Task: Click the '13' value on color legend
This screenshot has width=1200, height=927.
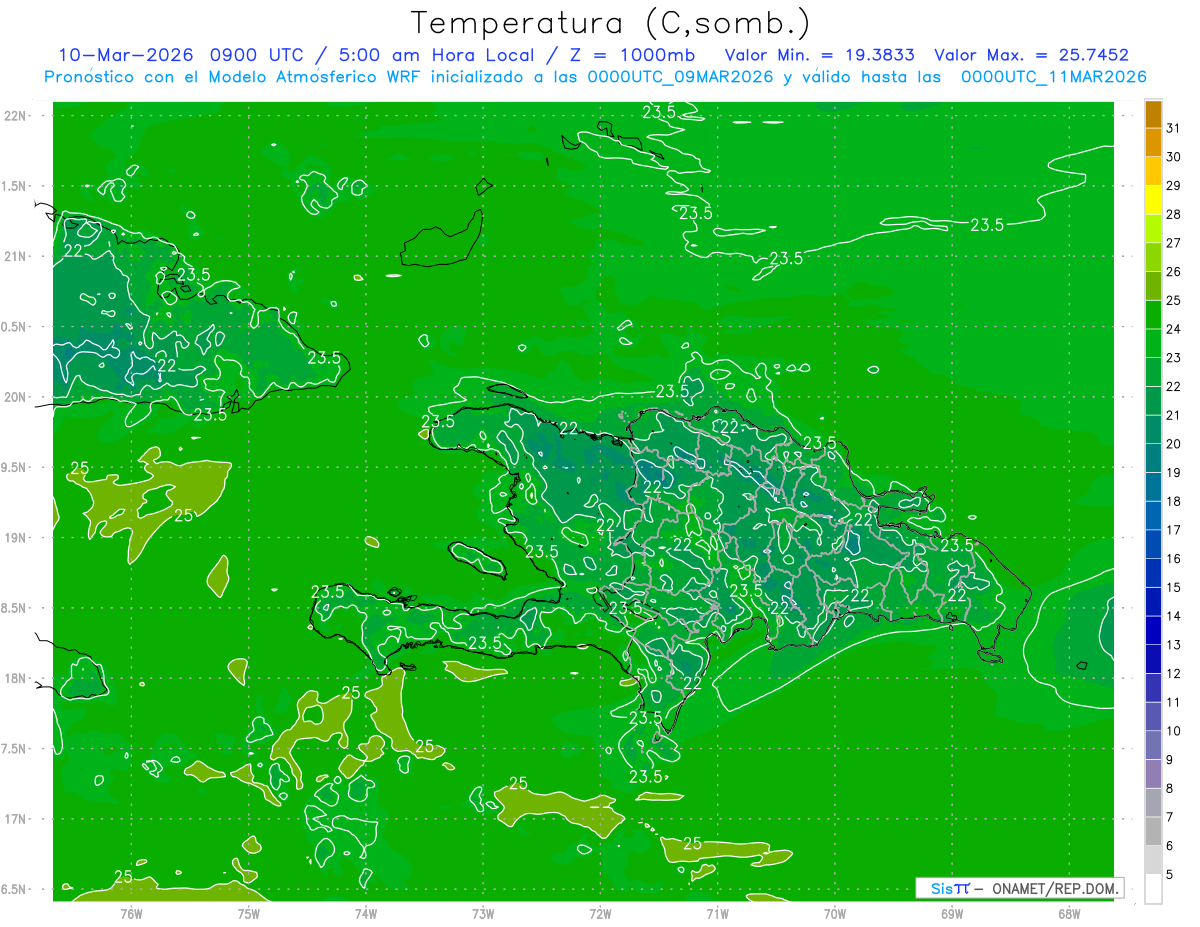Action: (1174, 645)
